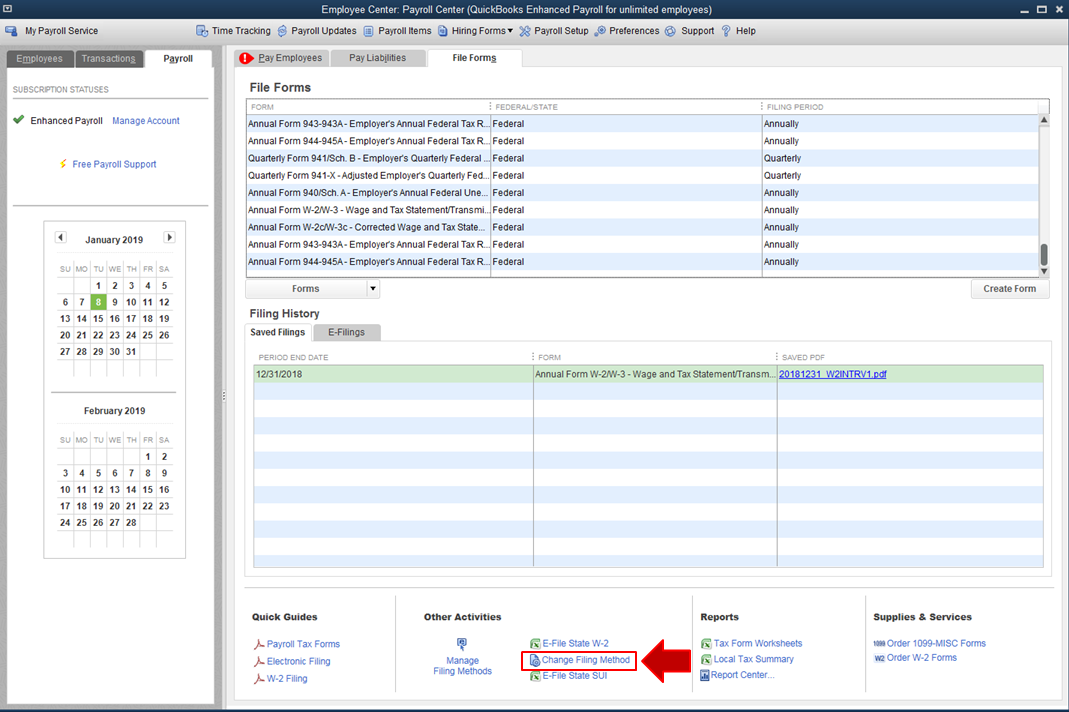Switch to the E-Filings tab
This screenshot has height=712, width=1069.
pyautogui.click(x=346, y=332)
